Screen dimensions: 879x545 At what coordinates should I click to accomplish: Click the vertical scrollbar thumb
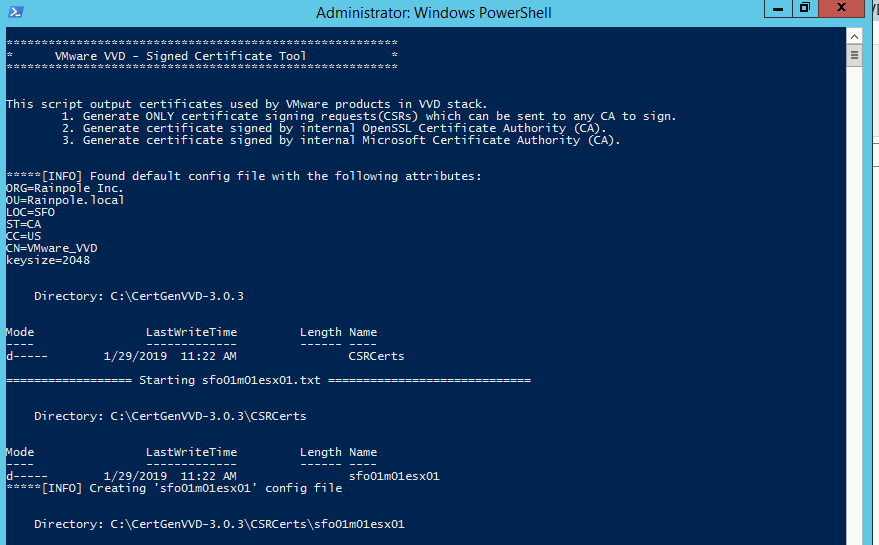853,55
